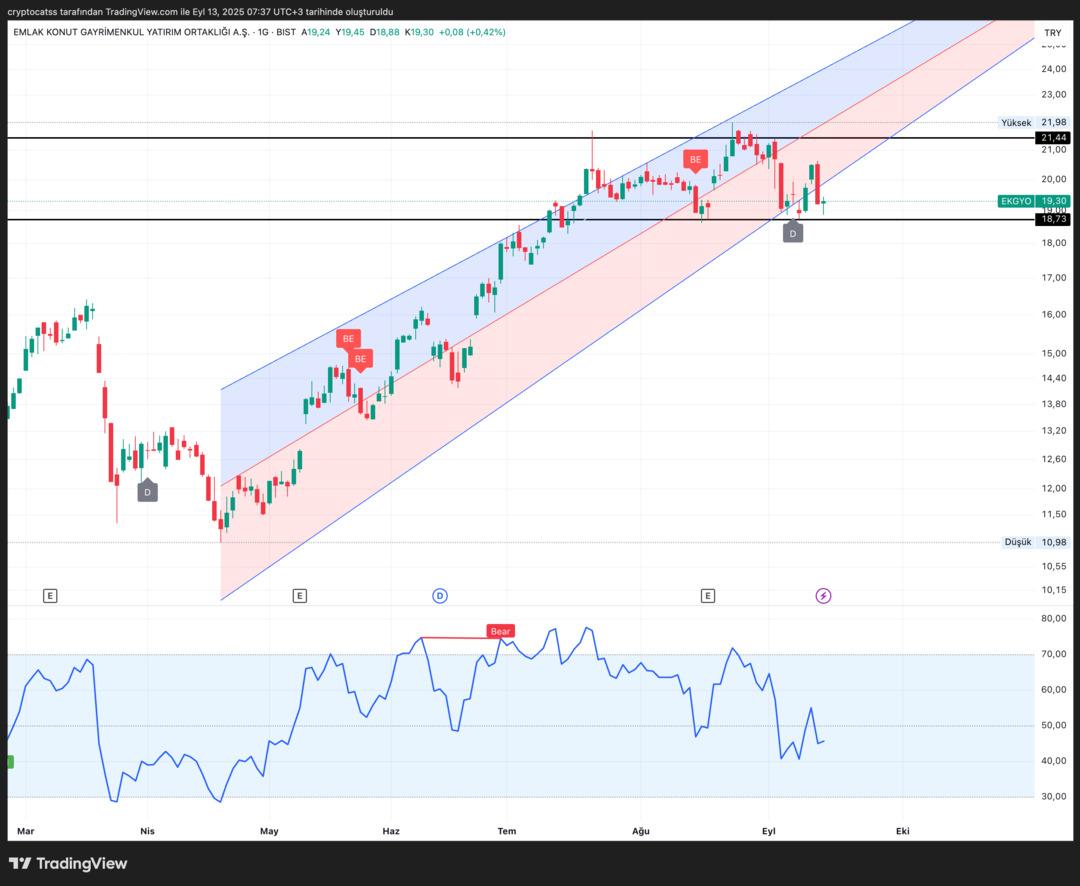The height and width of the screenshot is (886, 1080).
Task: Click 10,55 on the price axis
Action: point(1054,566)
